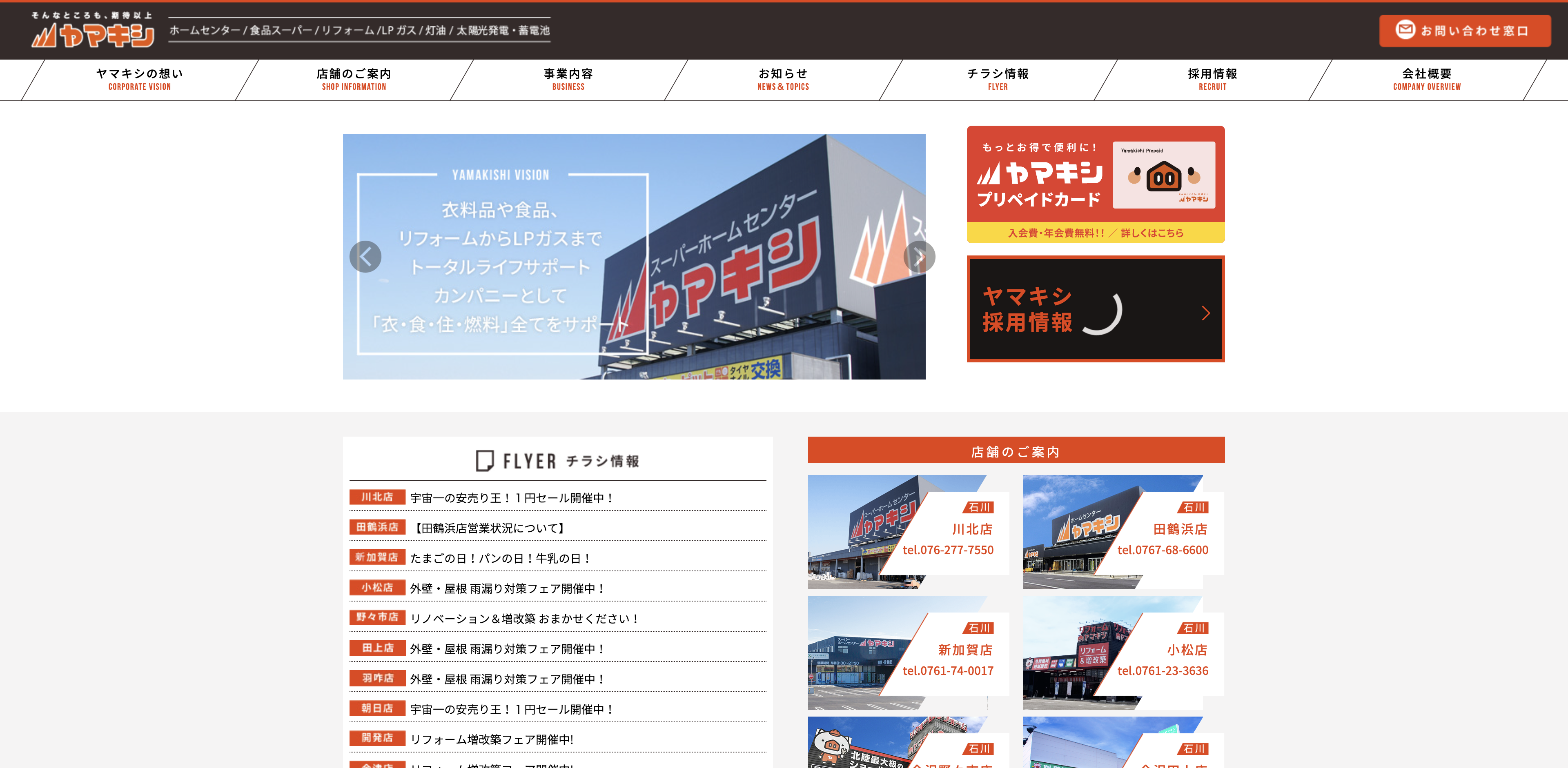This screenshot has width=1568, height=768.
Task: Open flyer リノベーション＆増改築 おまかせください！
Action: [x=525, y=618]
